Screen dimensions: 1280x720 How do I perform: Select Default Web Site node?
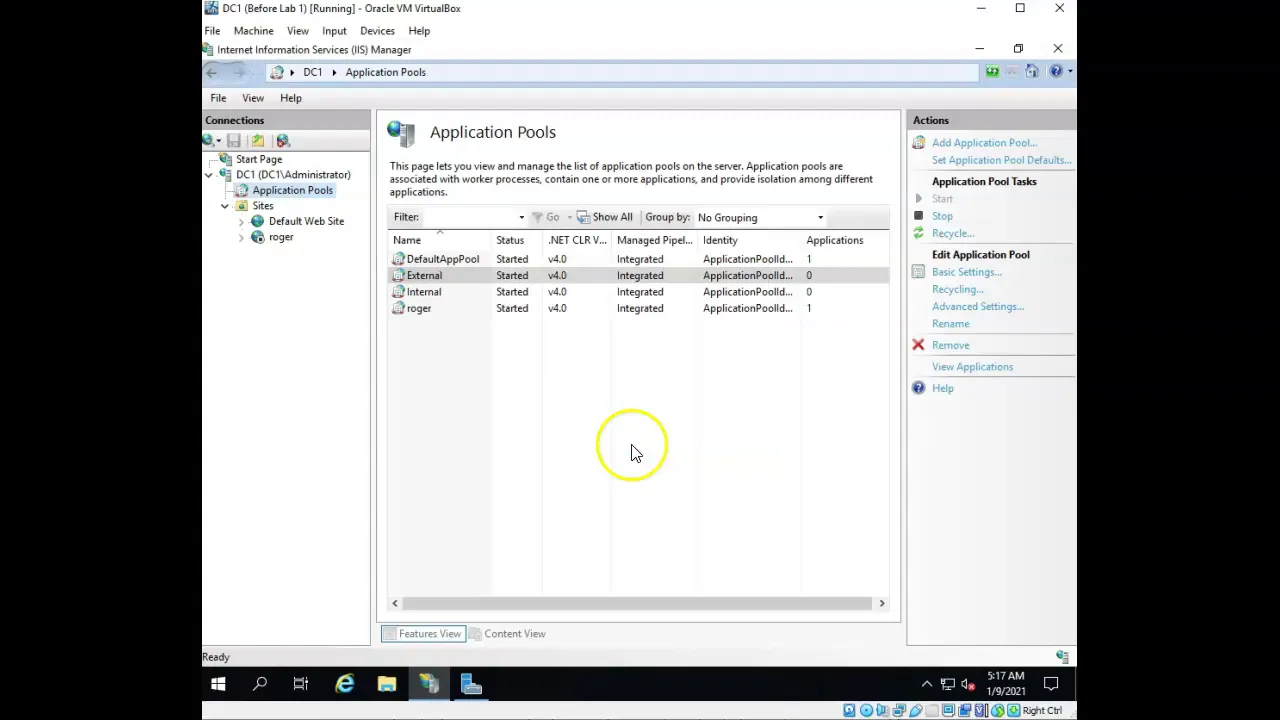pos(306,221)
